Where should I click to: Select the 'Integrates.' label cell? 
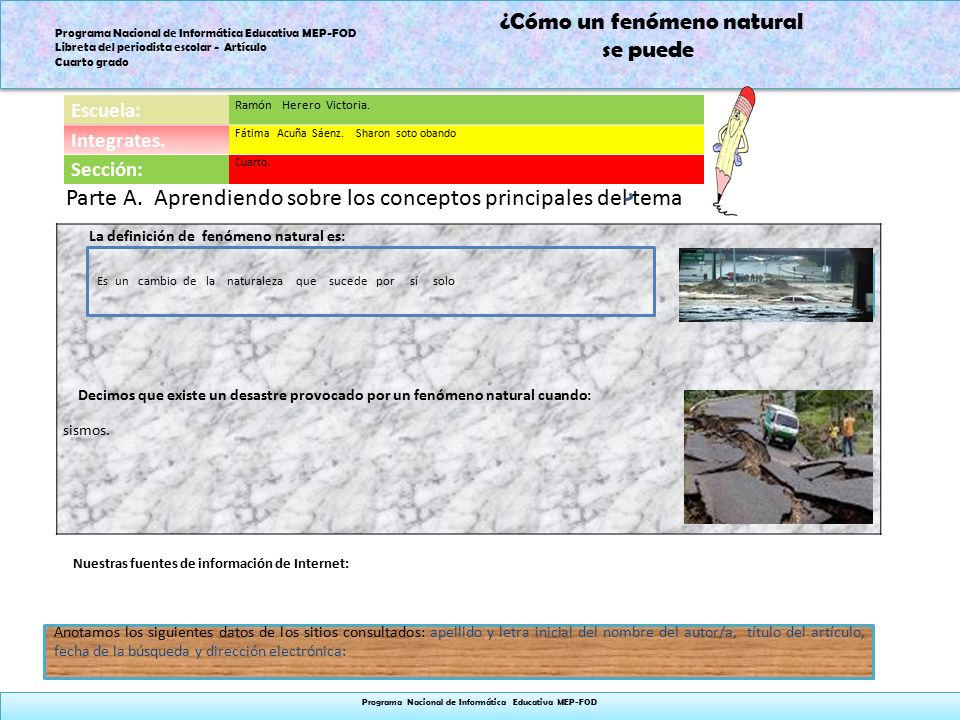[x=146, y=140]
